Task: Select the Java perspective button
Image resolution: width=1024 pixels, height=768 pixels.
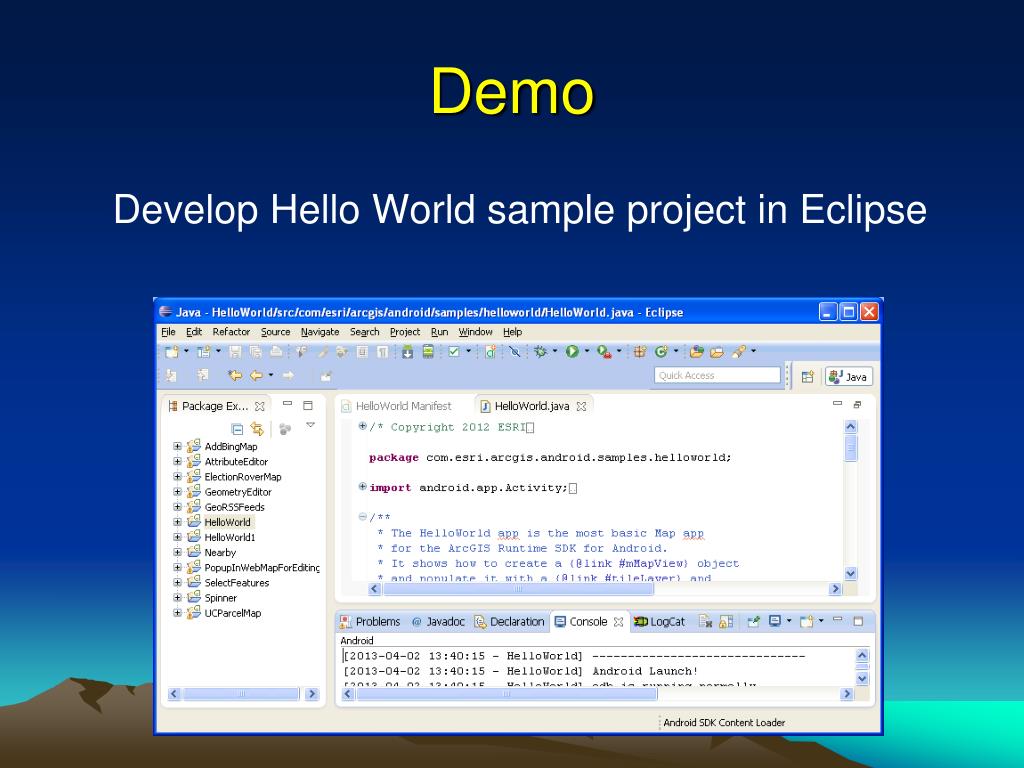Action: tap(849, 377)
